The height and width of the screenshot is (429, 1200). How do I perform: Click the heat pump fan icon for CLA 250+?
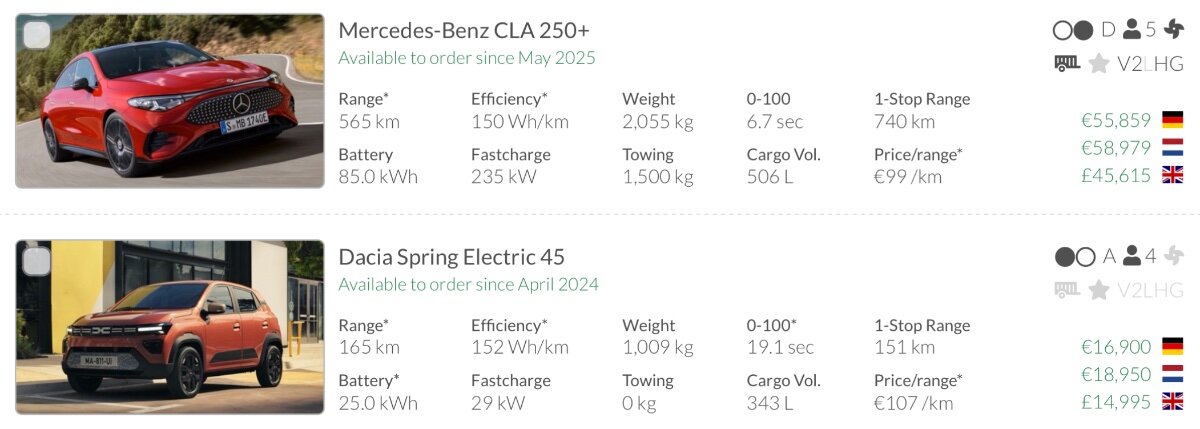(1173, 30)
